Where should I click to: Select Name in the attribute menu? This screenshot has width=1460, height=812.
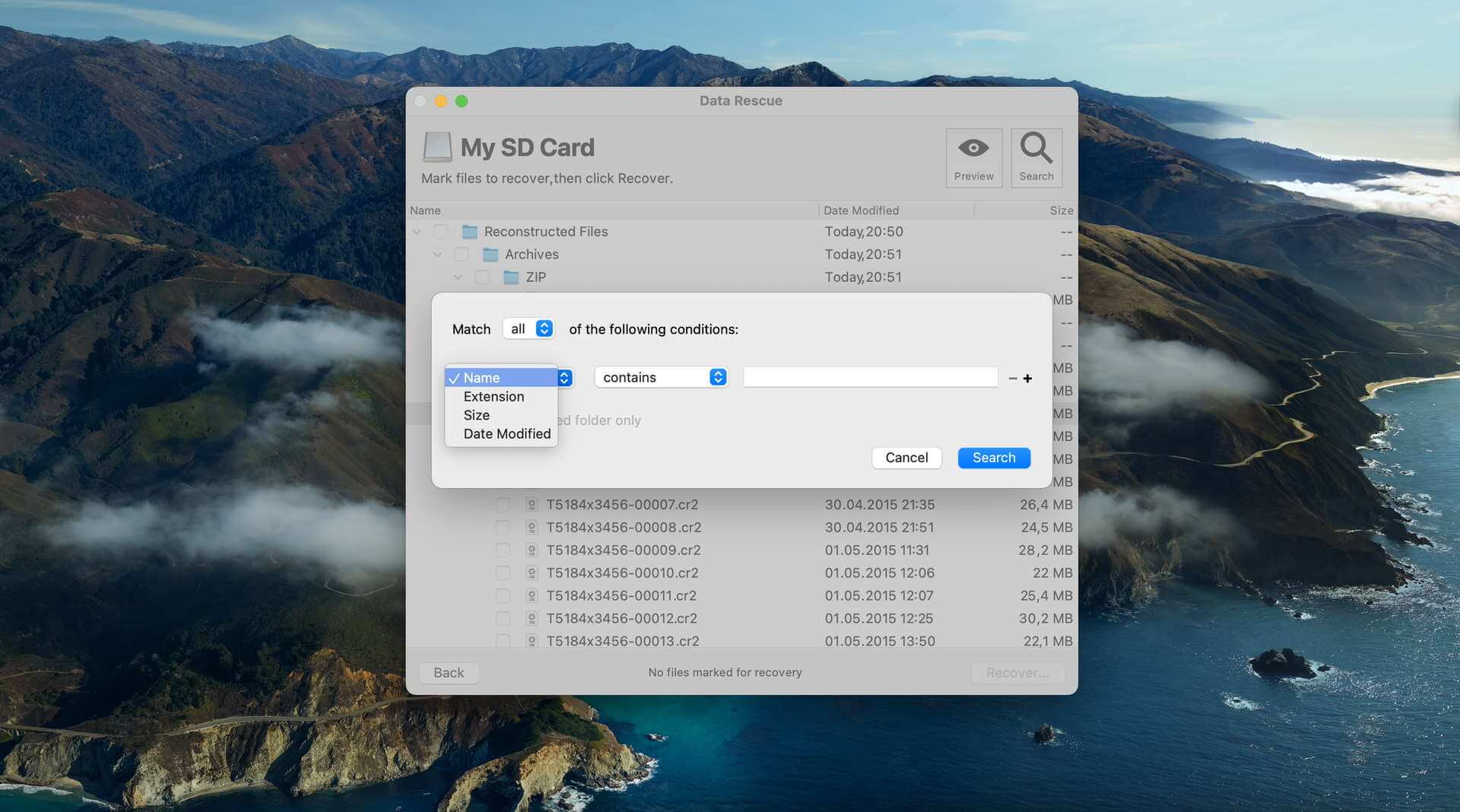(501, 378)
